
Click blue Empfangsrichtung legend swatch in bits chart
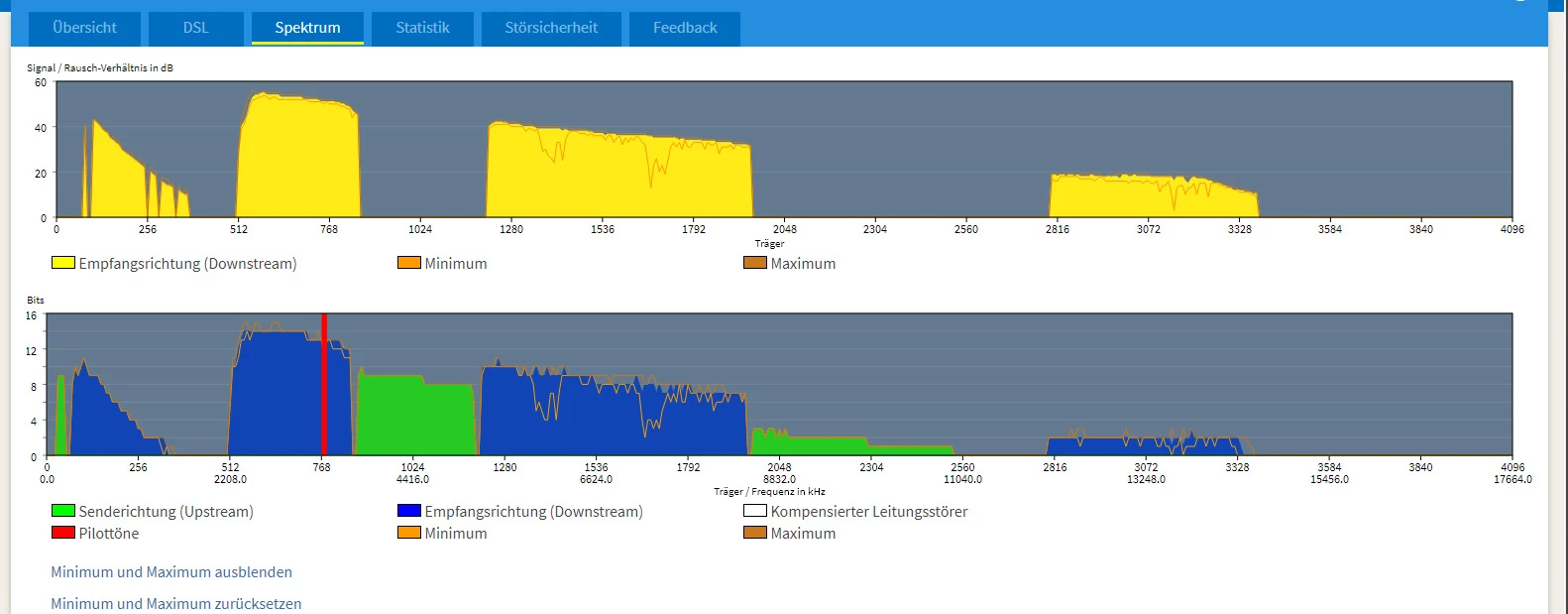point(409,511)
